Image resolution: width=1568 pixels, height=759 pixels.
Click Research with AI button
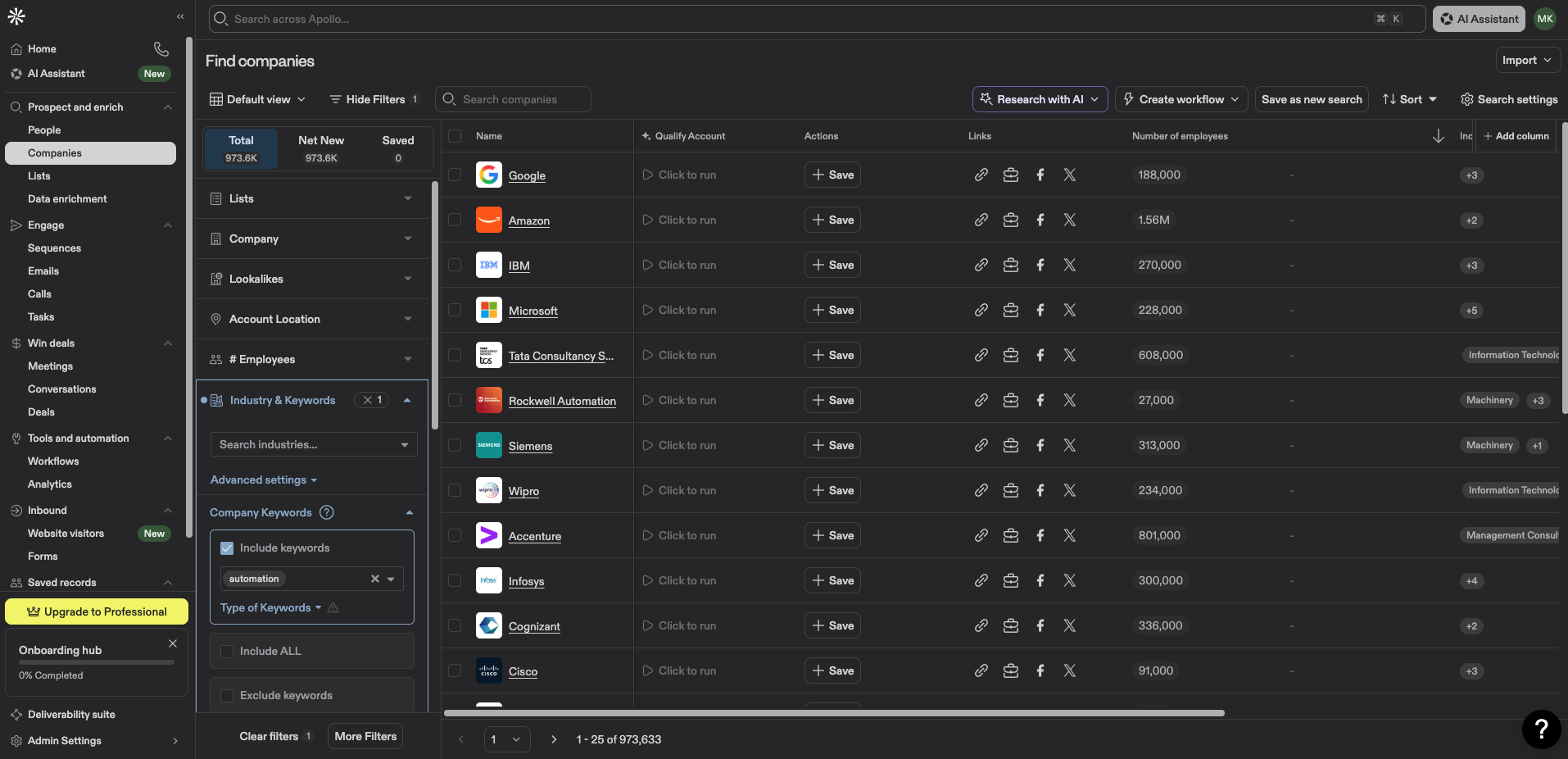[1040, 99]
